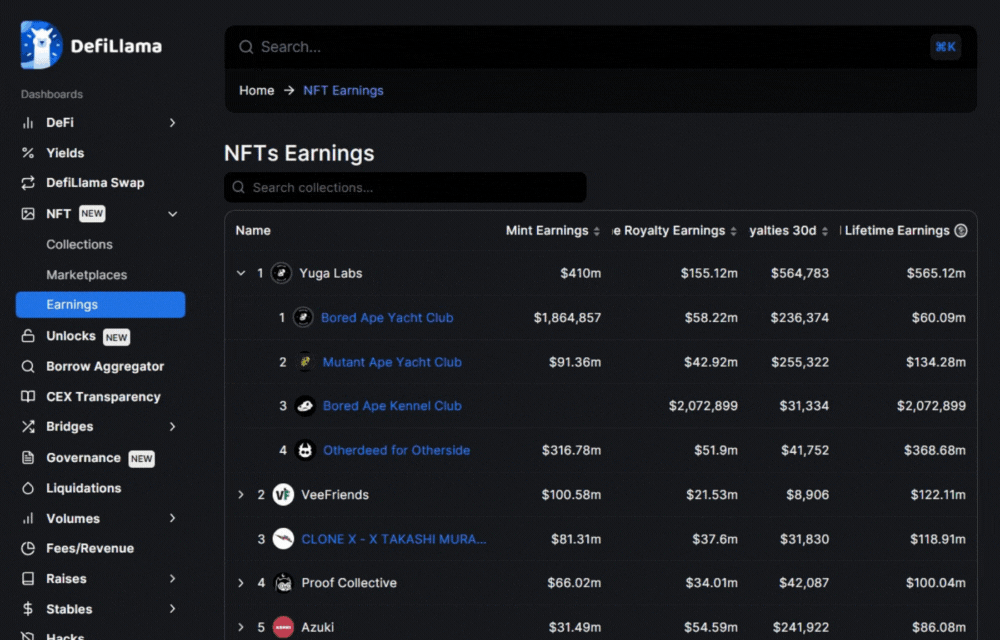Click the Stables dollar sign icon
The width and height of the screenshot is (1000, 640).
(x=28, y=609)
